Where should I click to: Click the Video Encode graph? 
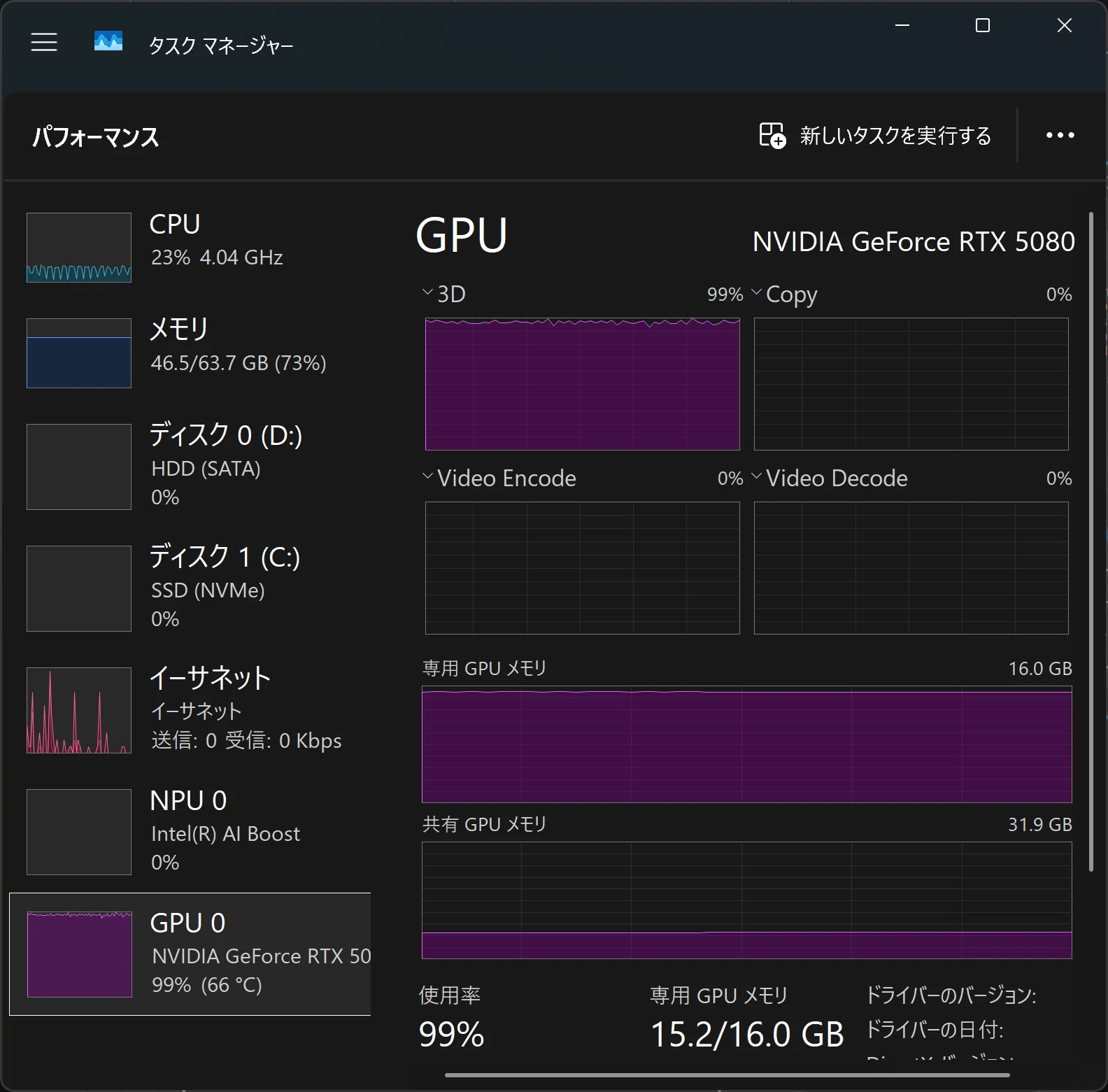point(583,568)
